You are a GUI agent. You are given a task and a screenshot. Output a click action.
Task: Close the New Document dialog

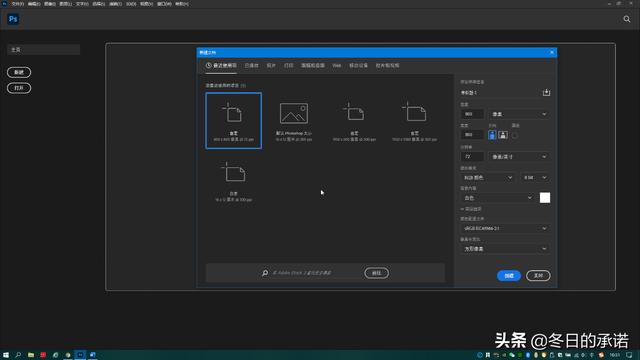point(552,53)
